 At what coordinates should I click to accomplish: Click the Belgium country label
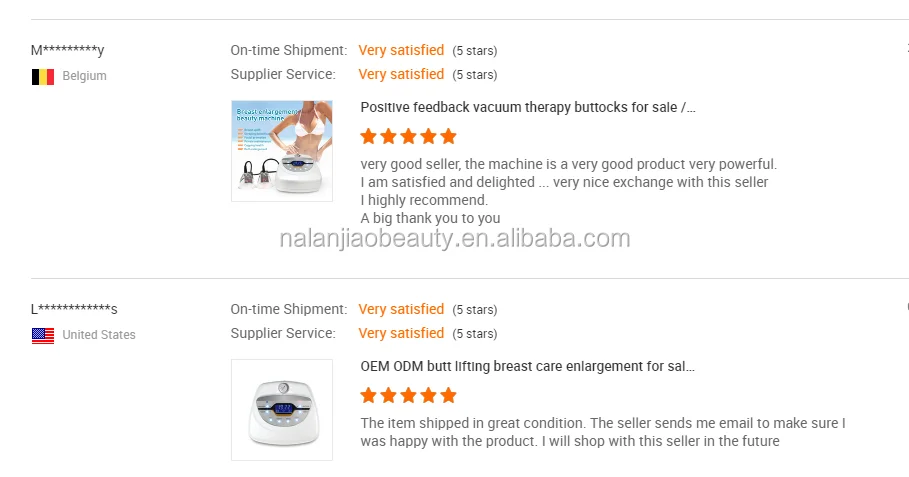(84, 76)
